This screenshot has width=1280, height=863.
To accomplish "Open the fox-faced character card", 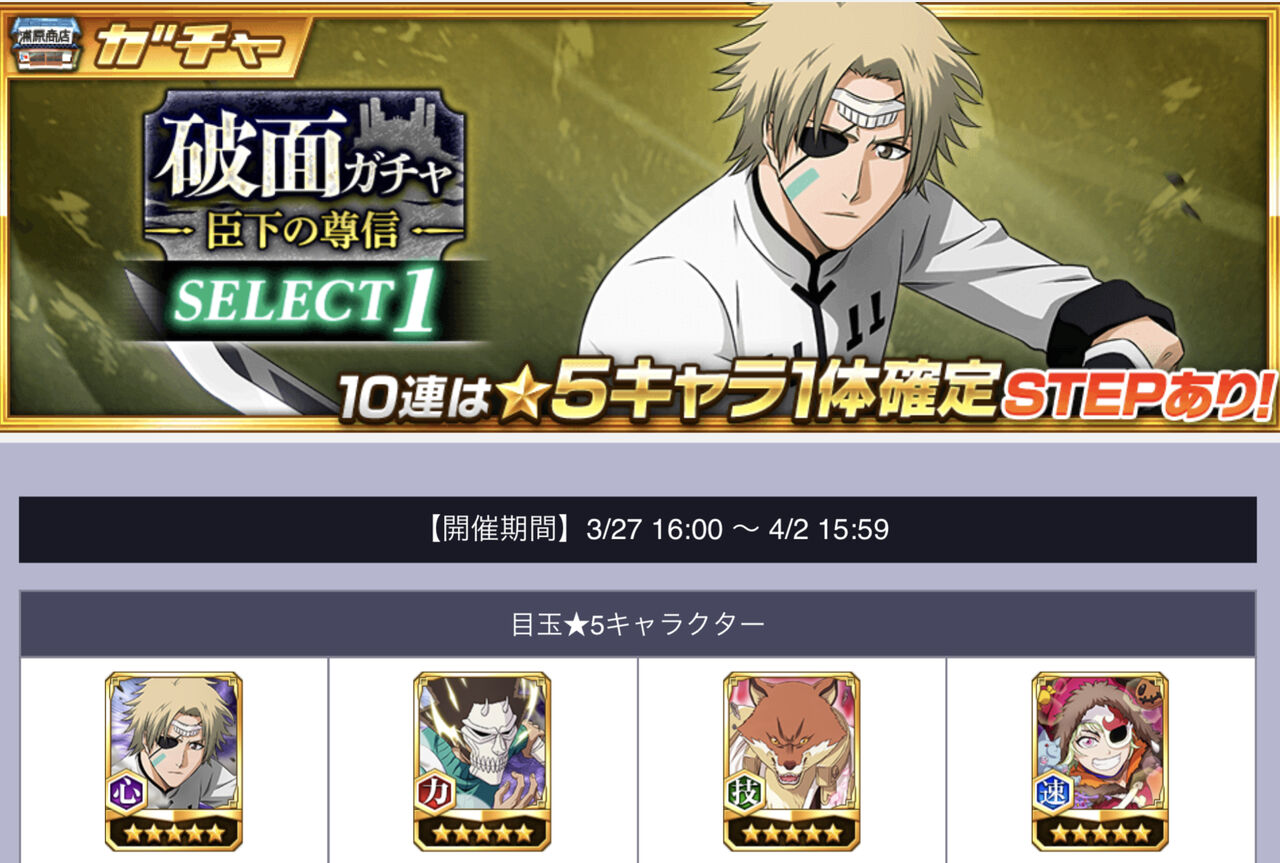I will (x=792, y=761).
